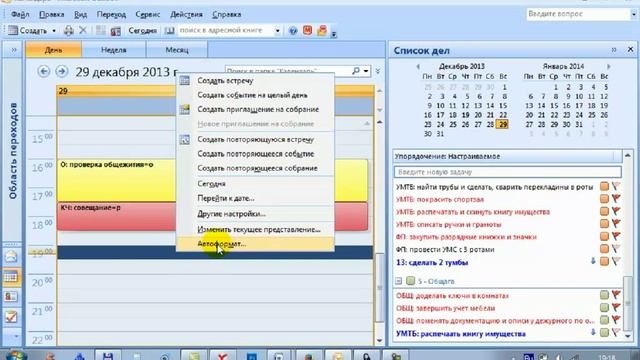Click the Введите новую задачу field

pyautogui.click(x=507, y=172)
